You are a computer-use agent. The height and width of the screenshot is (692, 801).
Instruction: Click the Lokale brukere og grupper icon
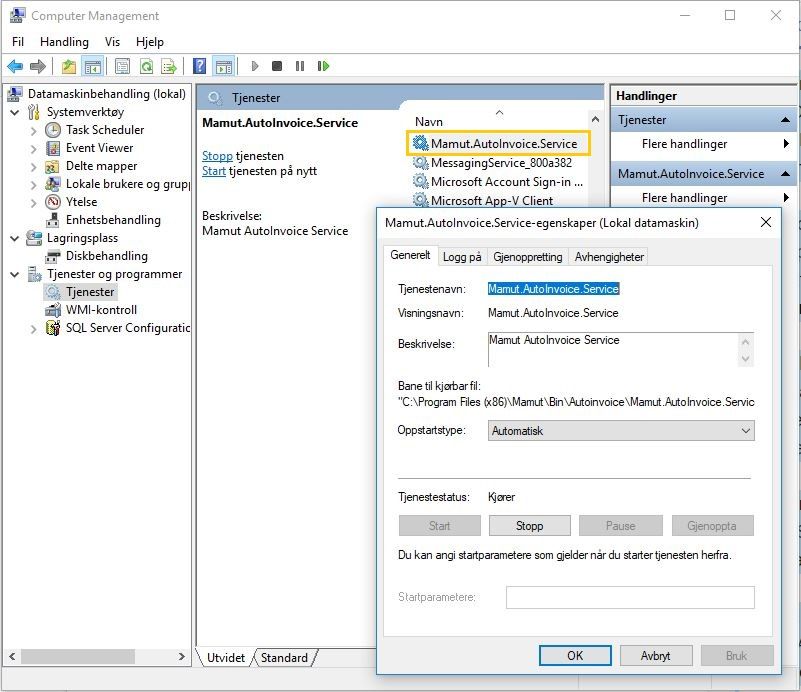click(53, 184)
